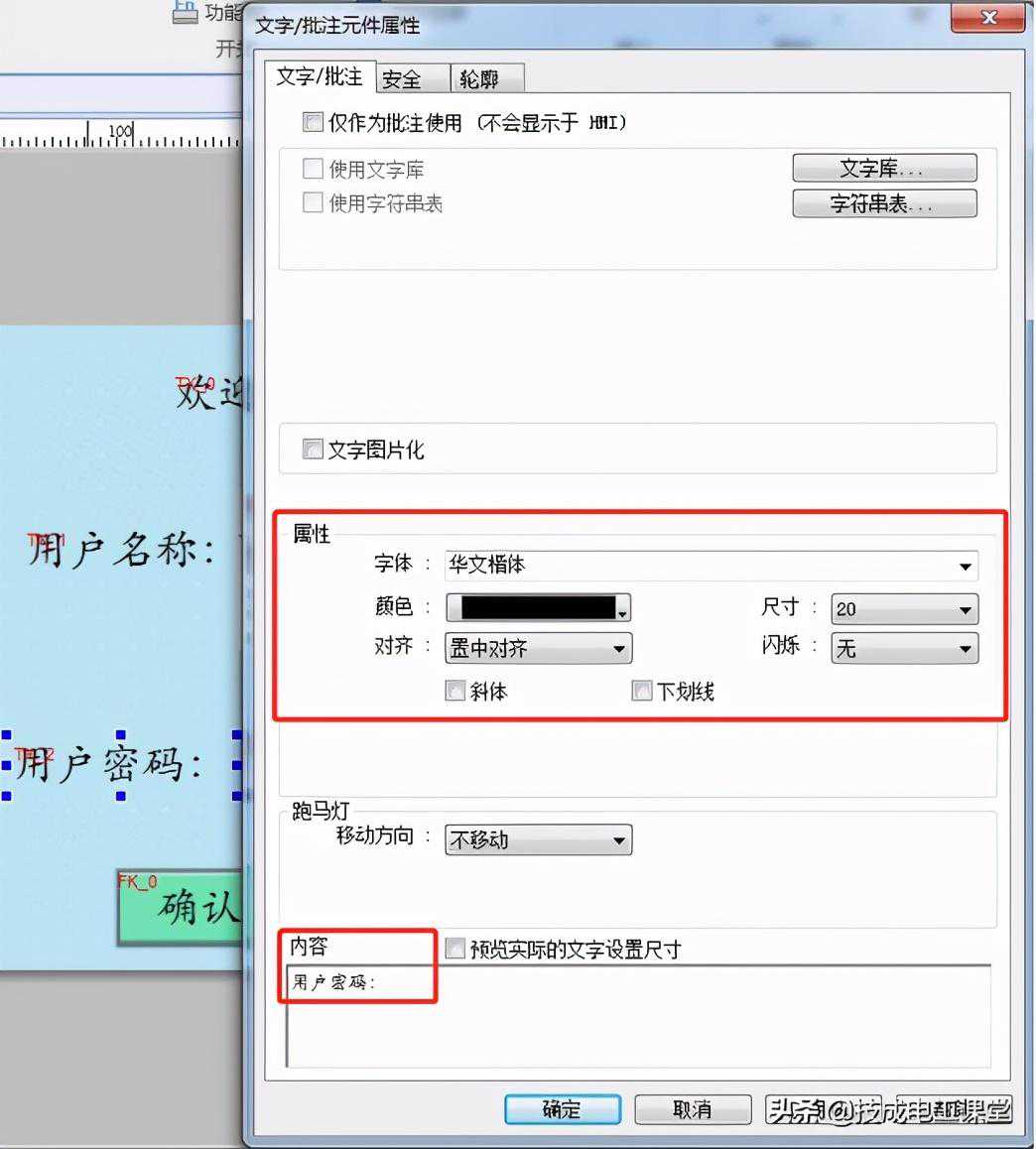Screen dimensions: 1036x1149
Task: Open the black 颜色 color picker
Action: [x=538, y=607]
